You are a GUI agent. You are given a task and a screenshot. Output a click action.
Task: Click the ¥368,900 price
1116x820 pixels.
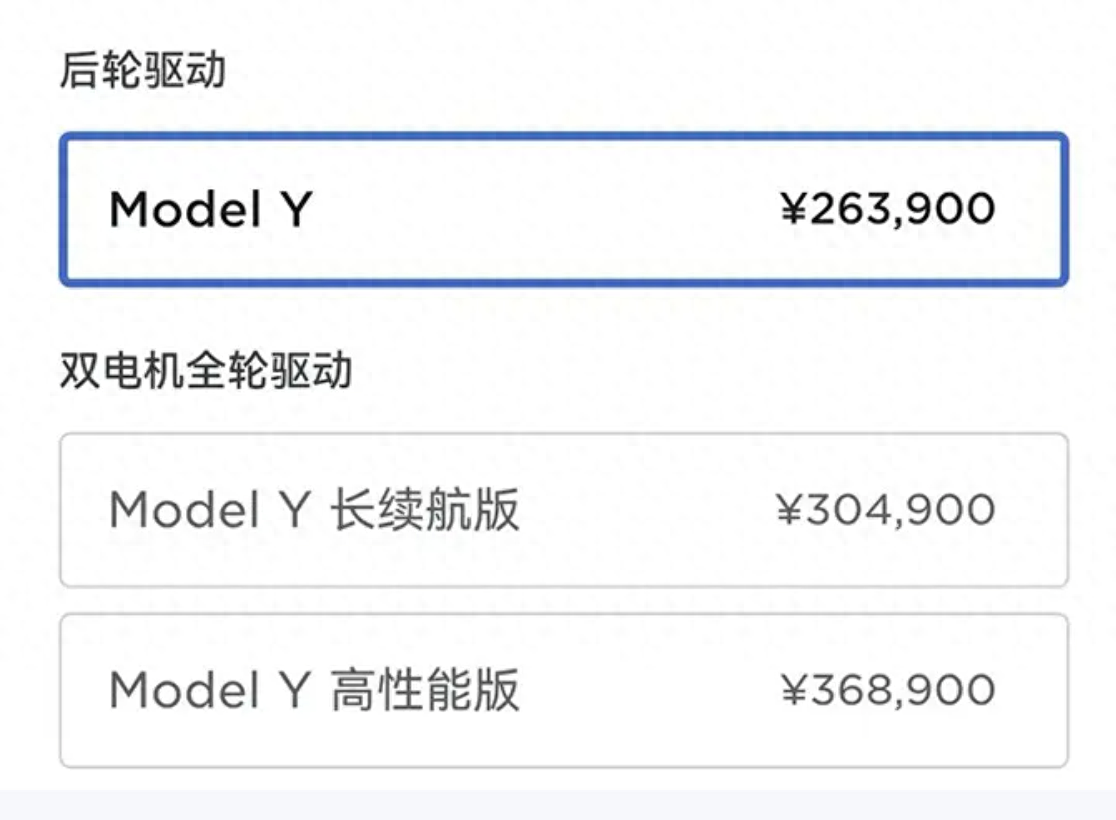pyautogui.click(x=888, y=690)
